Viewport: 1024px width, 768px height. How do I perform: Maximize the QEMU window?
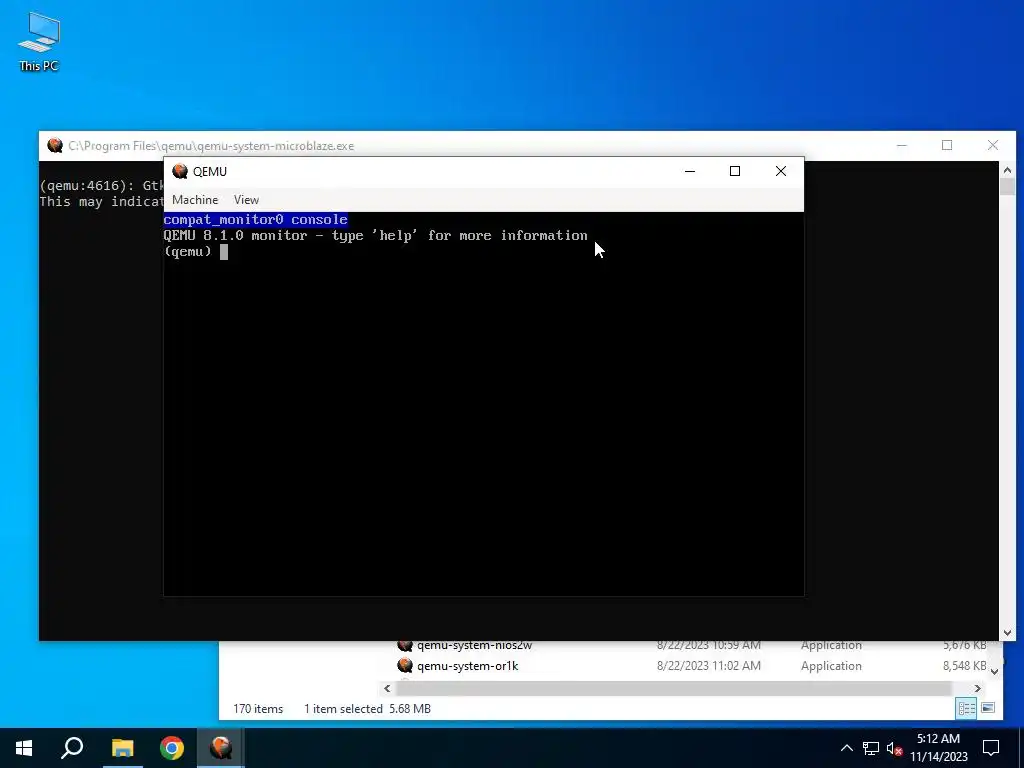(x=735, y=171)
